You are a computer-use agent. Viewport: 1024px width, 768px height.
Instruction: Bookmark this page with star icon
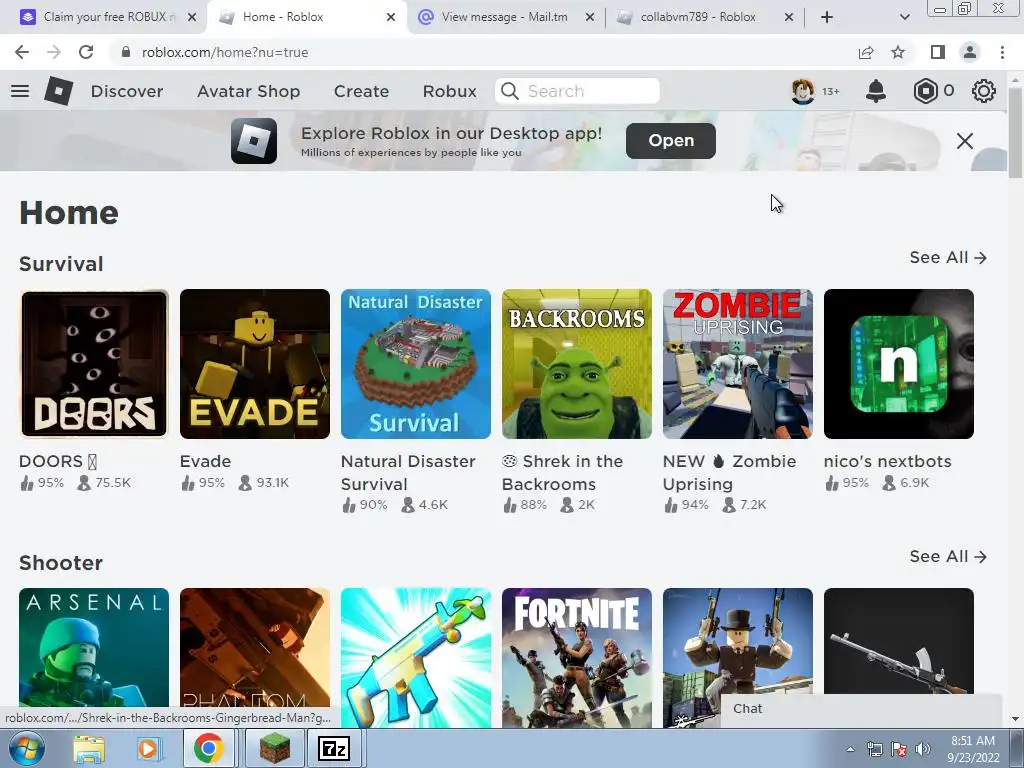tap(898, 52)
